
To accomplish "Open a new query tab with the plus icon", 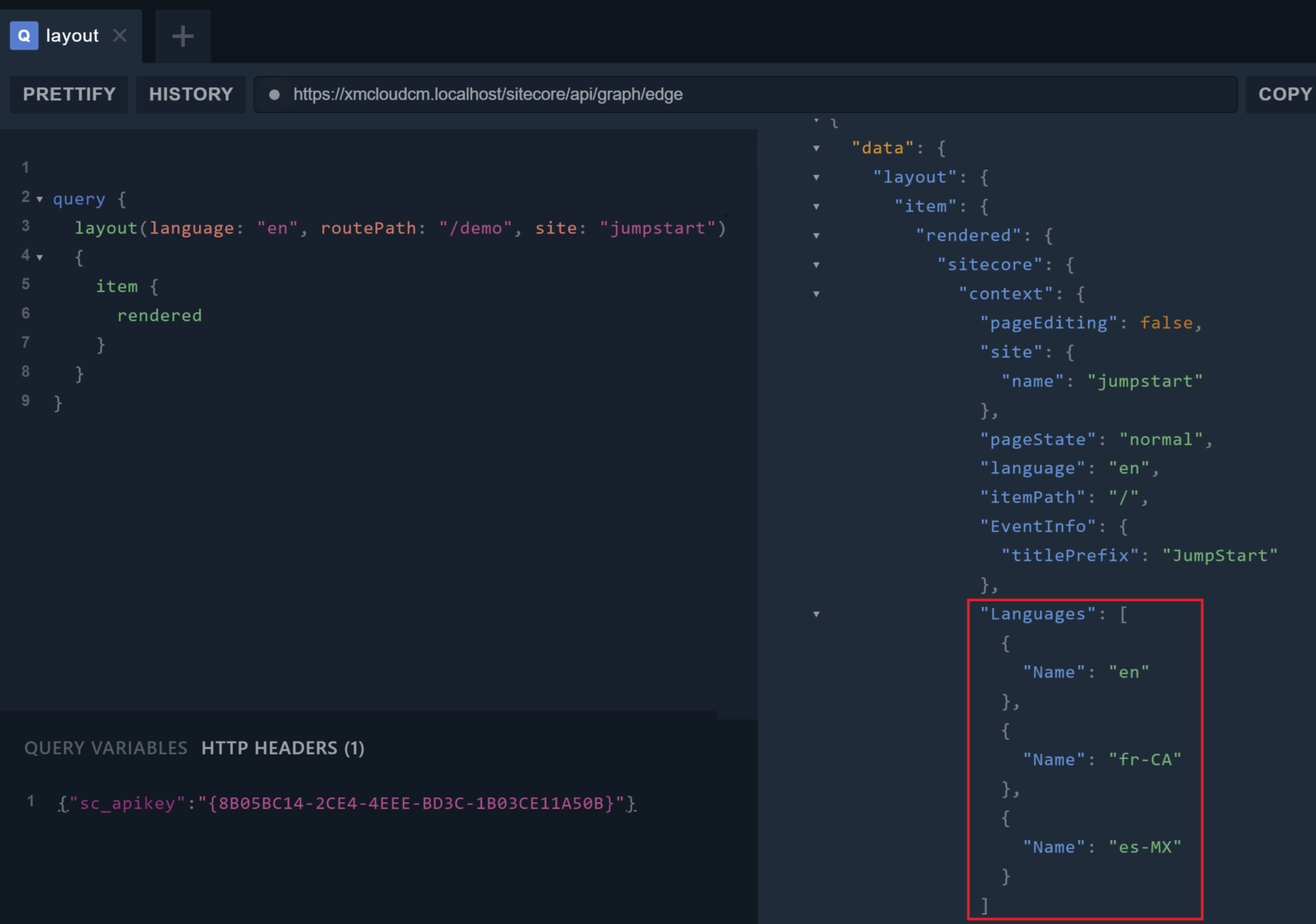I will [x=182, y=35].
